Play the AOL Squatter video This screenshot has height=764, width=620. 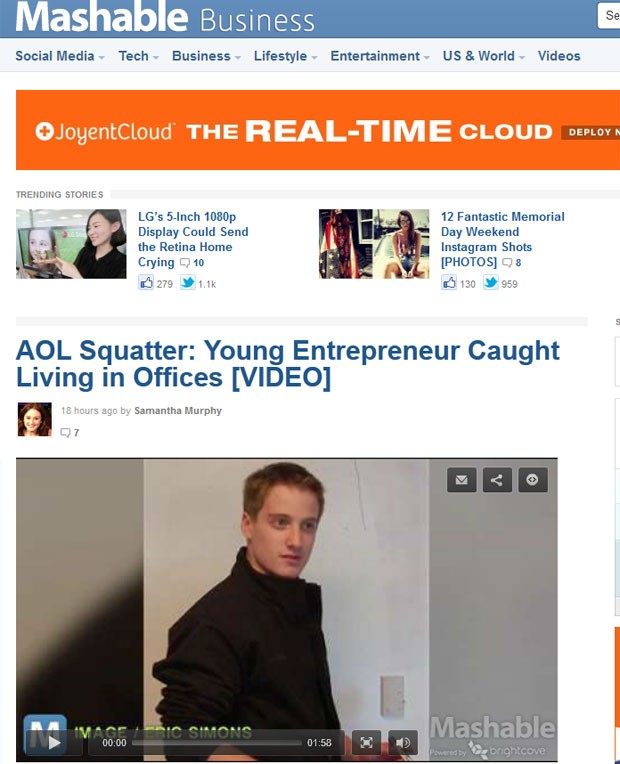[x=54, y=742]
